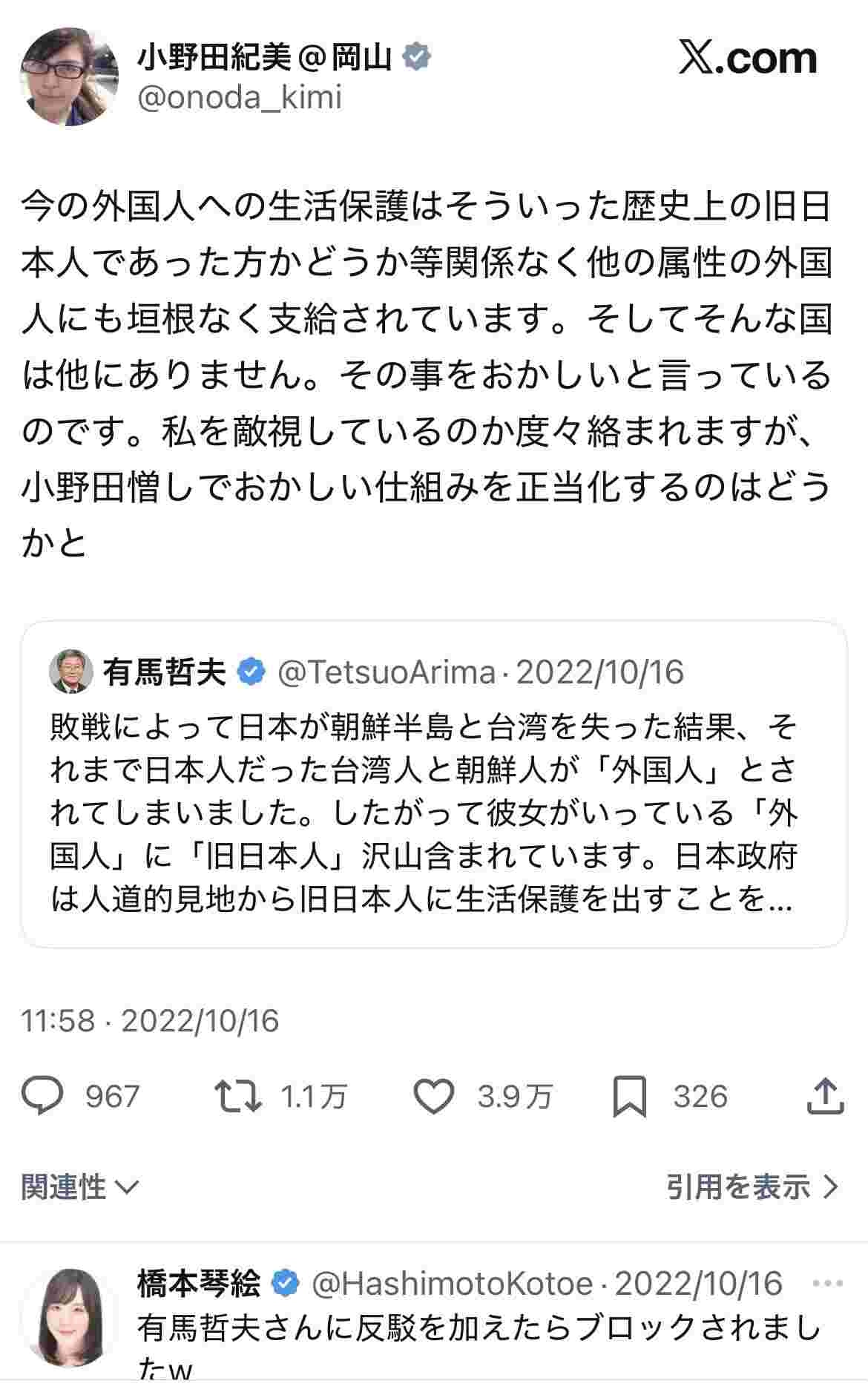
Task: Click verified badge beside 橋本琴絵
Action: pos(286,1283)
